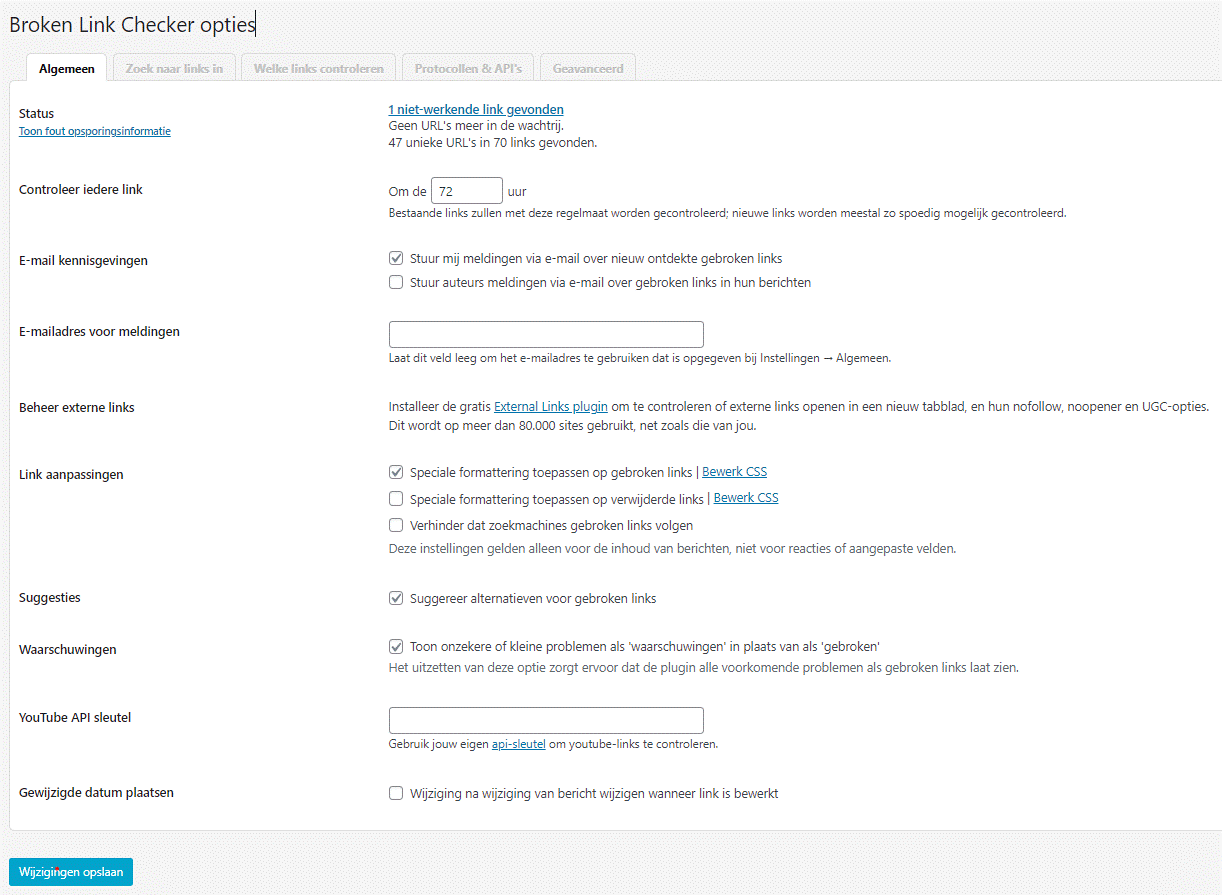Go to the 'Protocollen & API's' tab
1222x895 pixels.
tap(468, 69)
